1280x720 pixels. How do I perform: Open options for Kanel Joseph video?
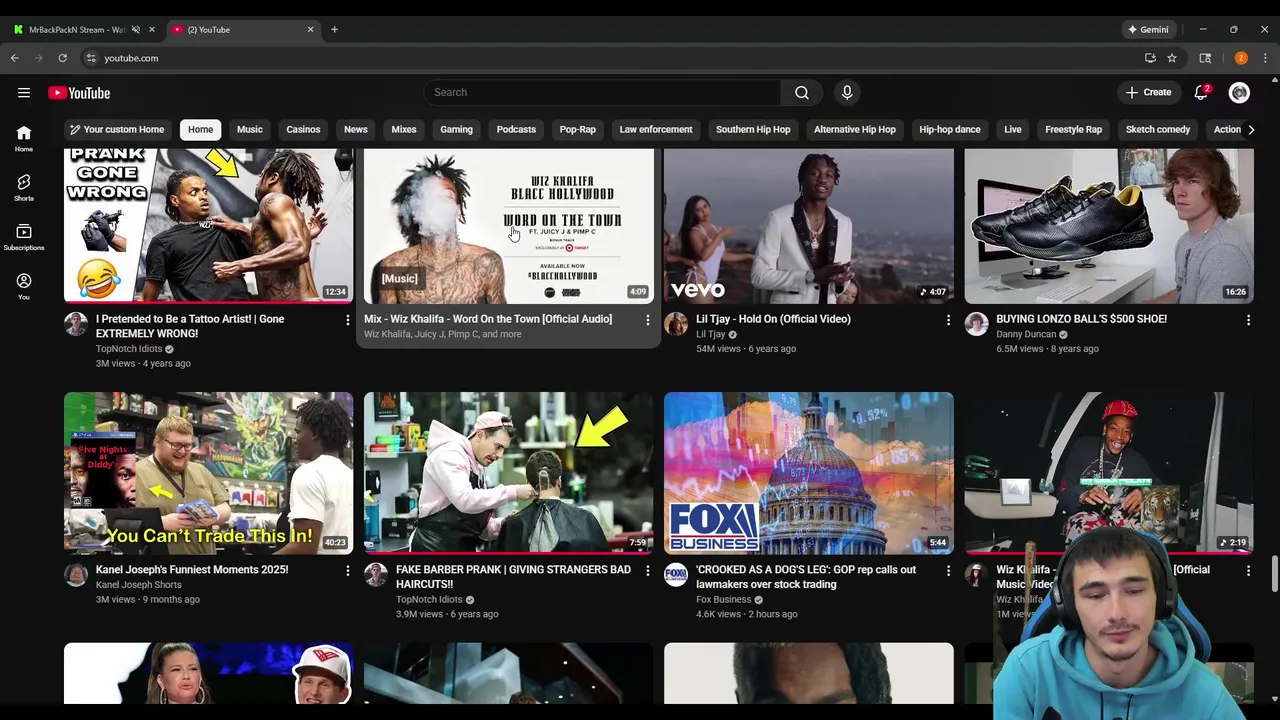click(347, 571)
